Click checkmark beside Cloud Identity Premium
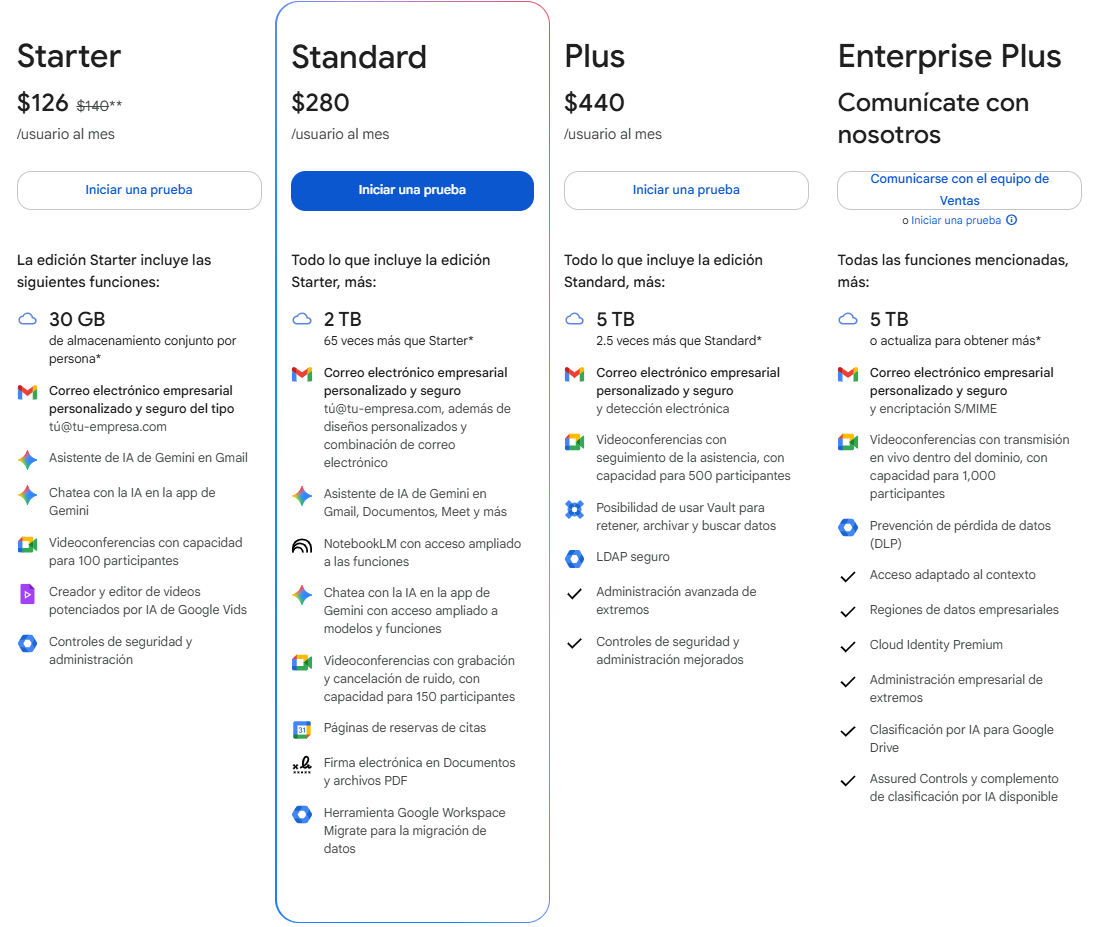 848,646
